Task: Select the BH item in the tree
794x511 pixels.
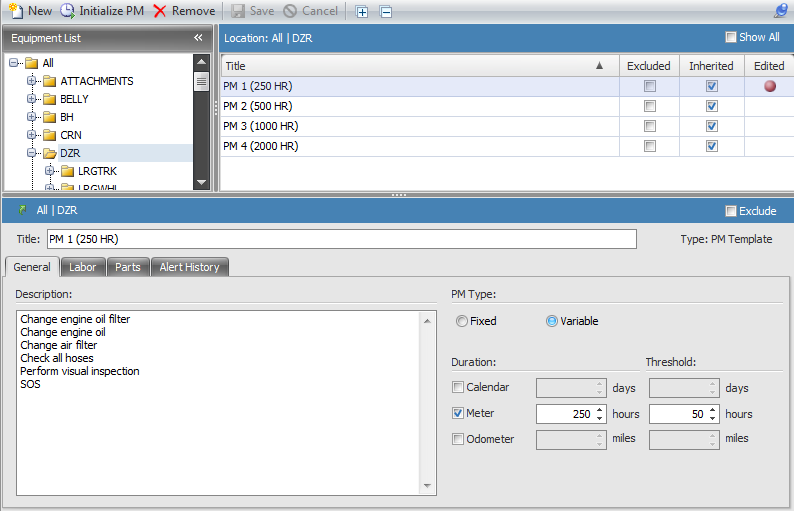Action: coord(67,117)
